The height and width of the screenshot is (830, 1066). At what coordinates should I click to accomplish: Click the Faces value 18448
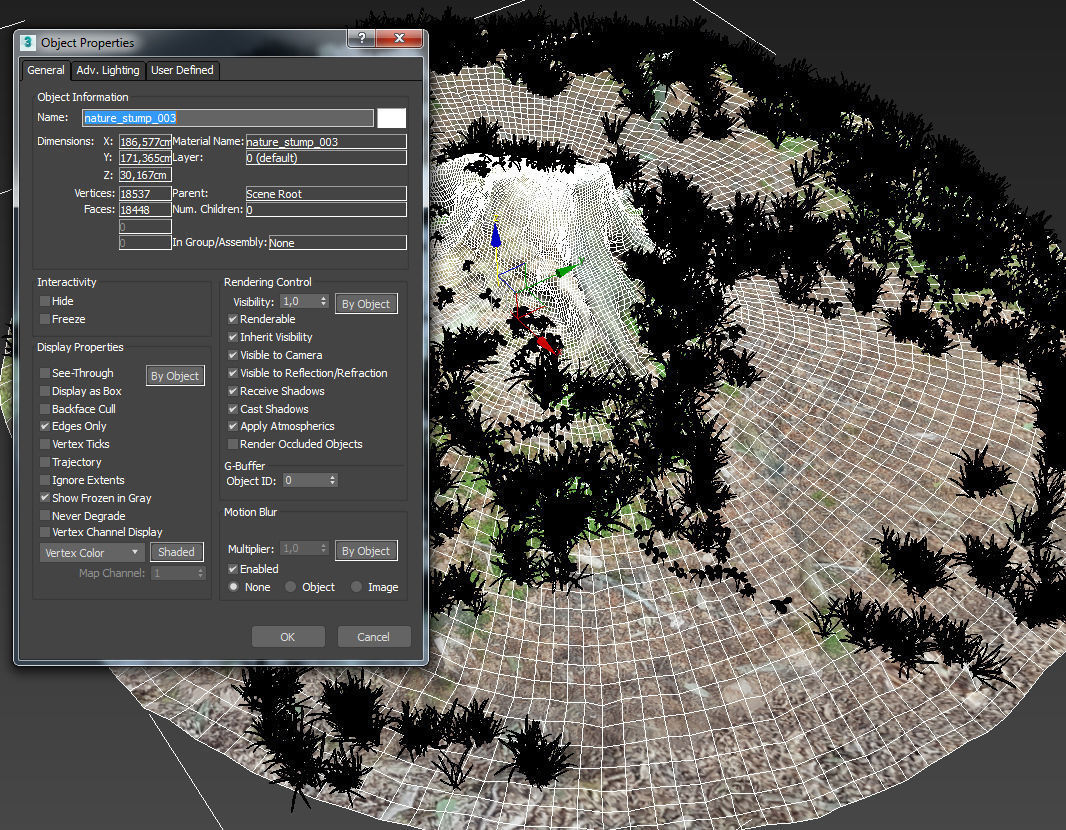[145, 210]
